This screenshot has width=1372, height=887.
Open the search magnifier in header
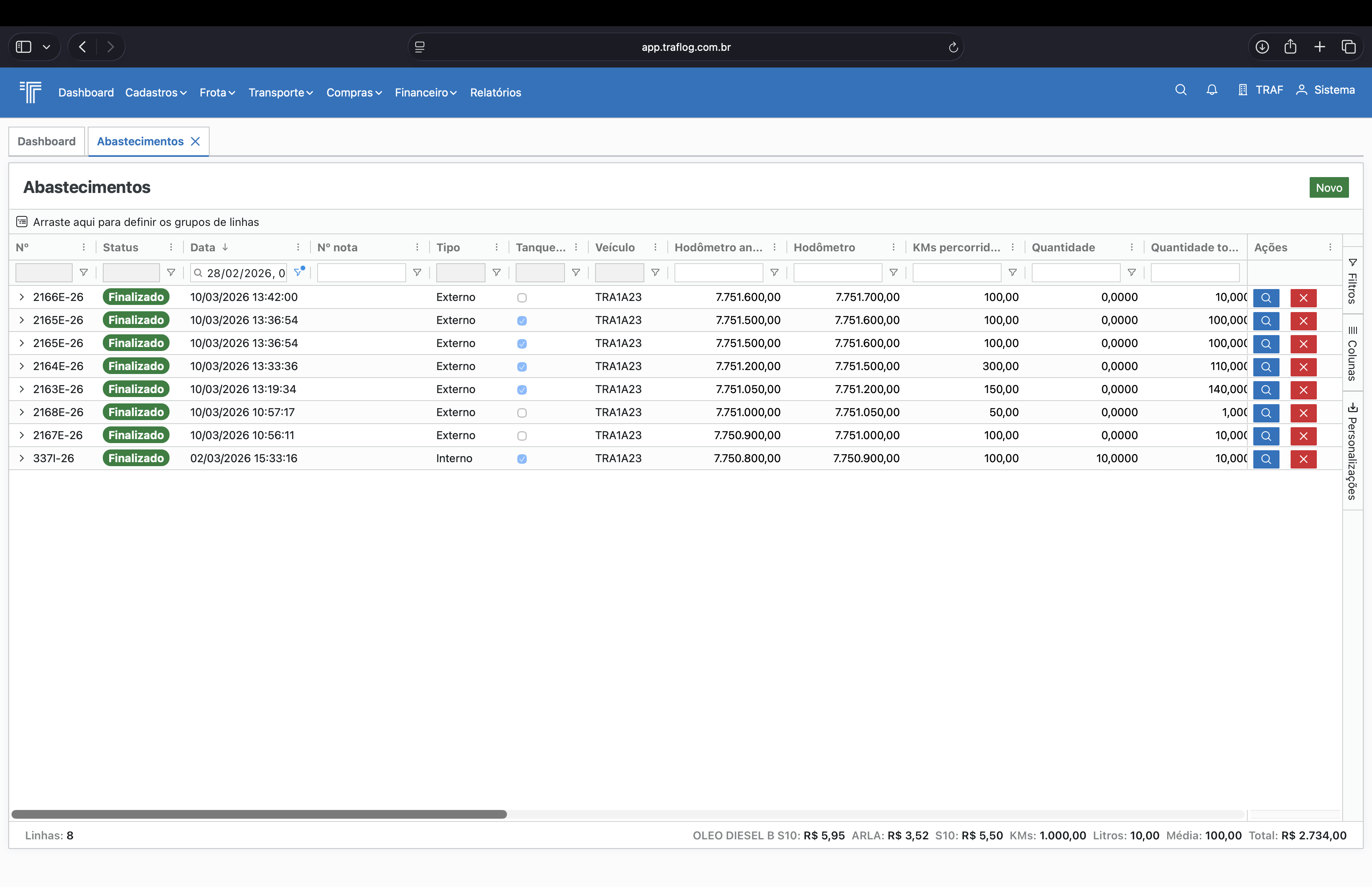pyautogui.click(x=1180, y=90)
